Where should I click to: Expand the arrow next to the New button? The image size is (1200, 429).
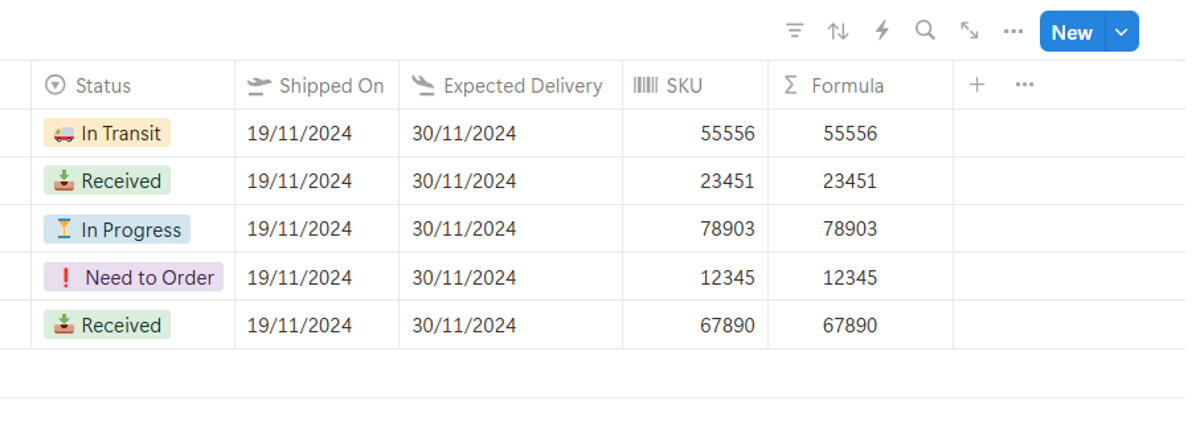pyautogui.click(x=1122, y=32)
